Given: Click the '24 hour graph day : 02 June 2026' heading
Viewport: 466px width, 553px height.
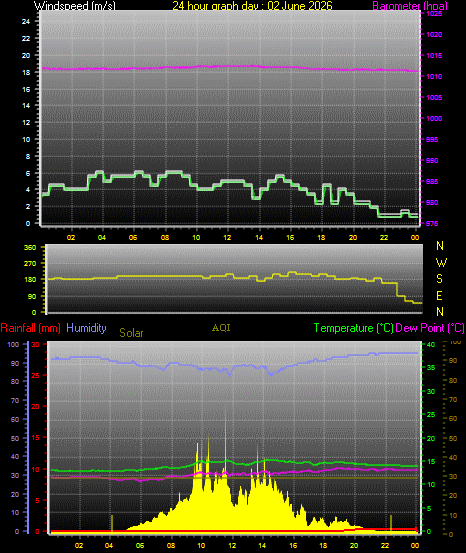Looking at the screenshot, I should (x=252, y=6).
